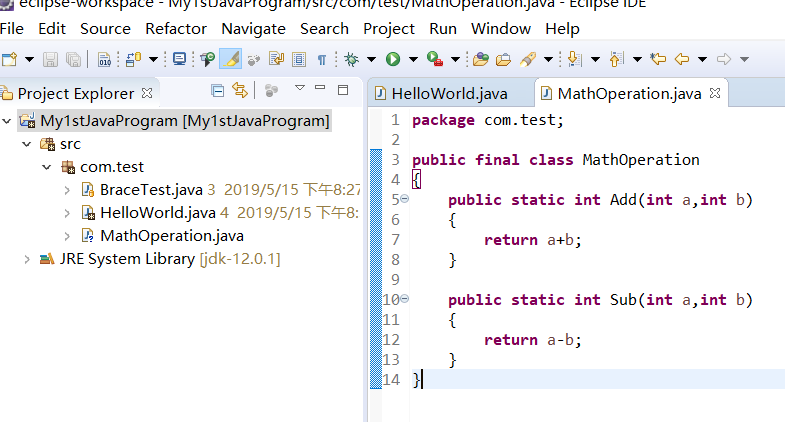Viewport: 785px width, 422px height.
Task: Open the Forward history dropdown arrow
Action: tap(744, 59)
